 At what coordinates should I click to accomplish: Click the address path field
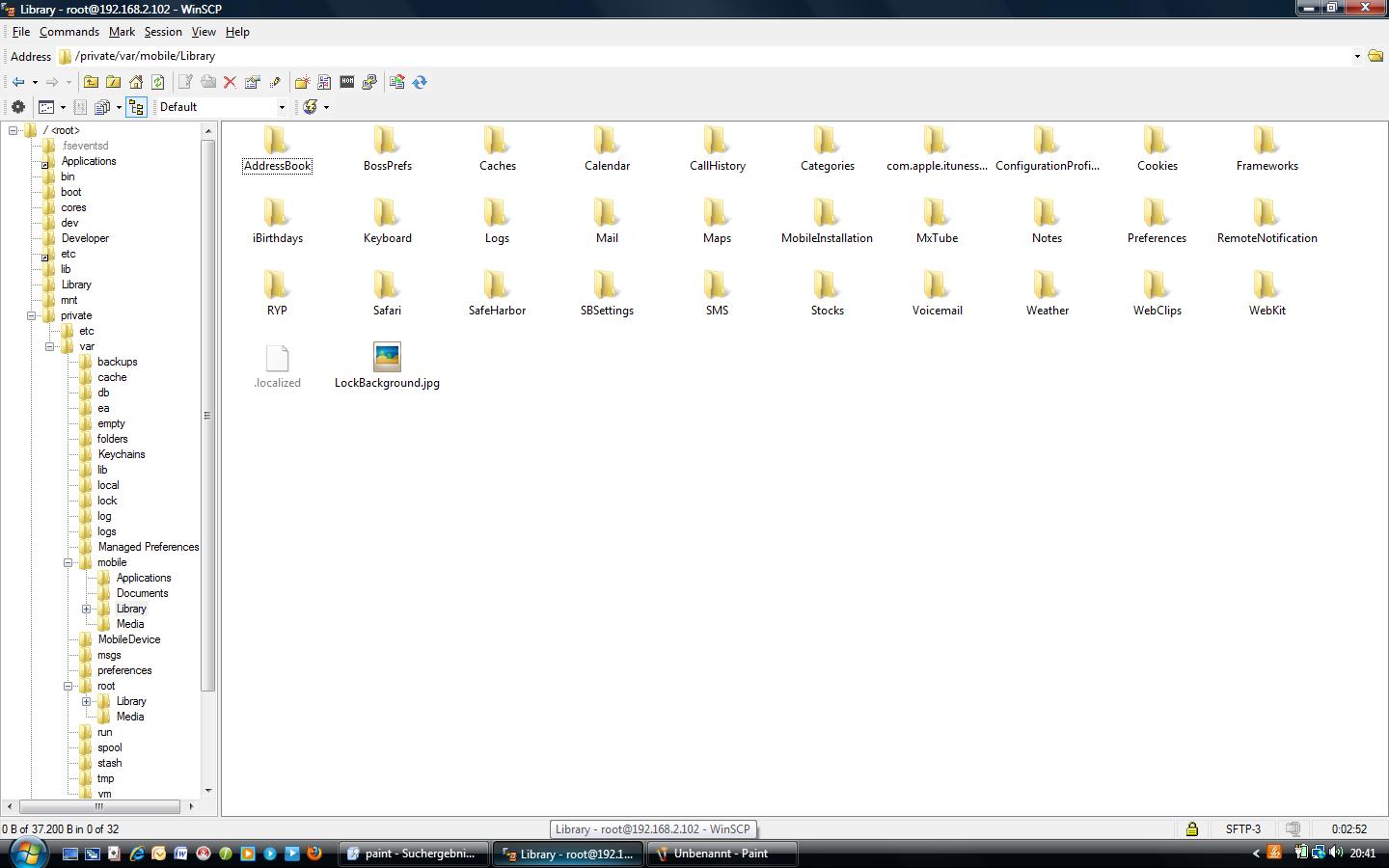pyautogui.click(x=712, y=56)
